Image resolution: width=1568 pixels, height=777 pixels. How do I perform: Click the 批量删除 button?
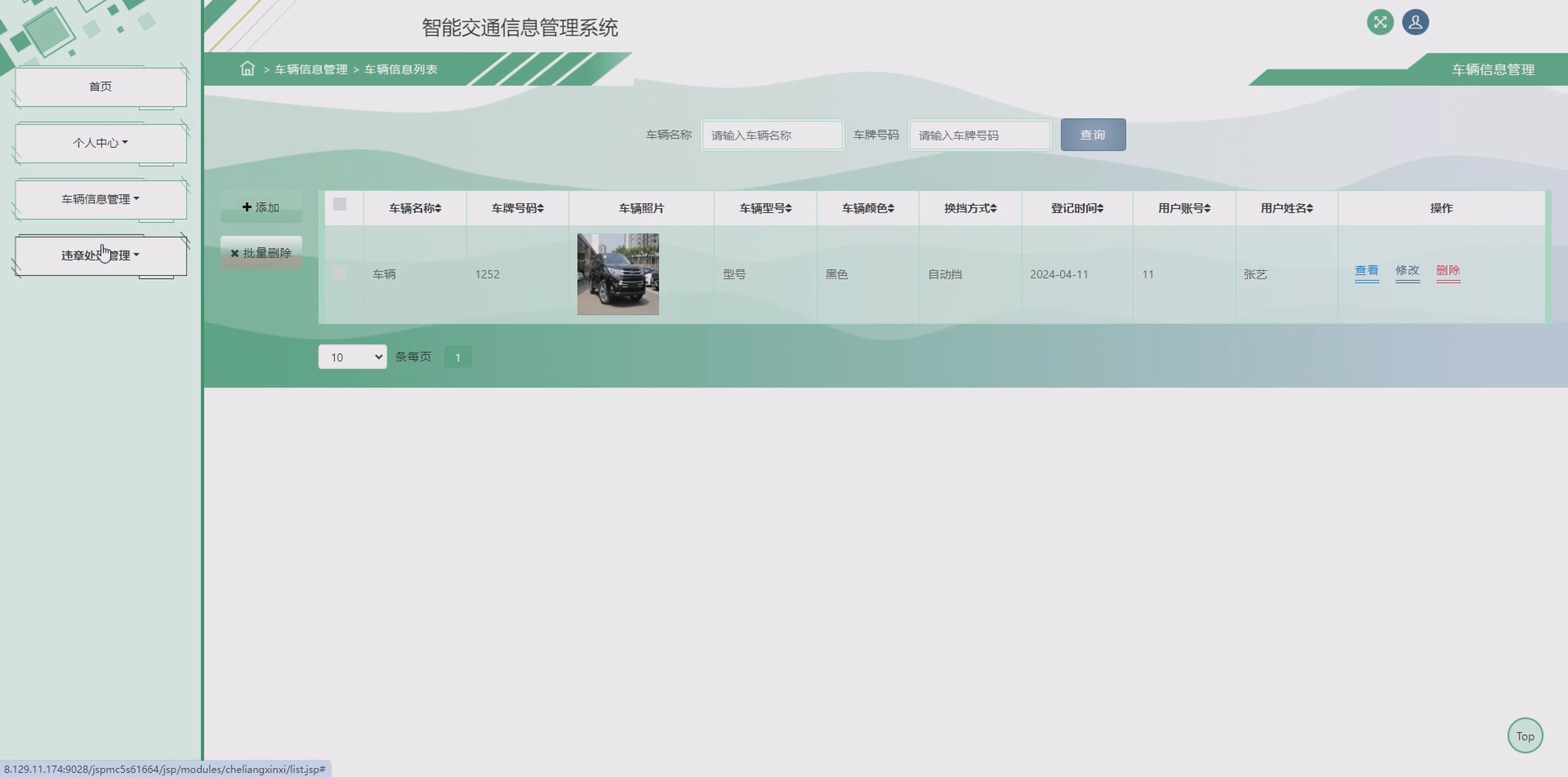click(x=261, y=252)
